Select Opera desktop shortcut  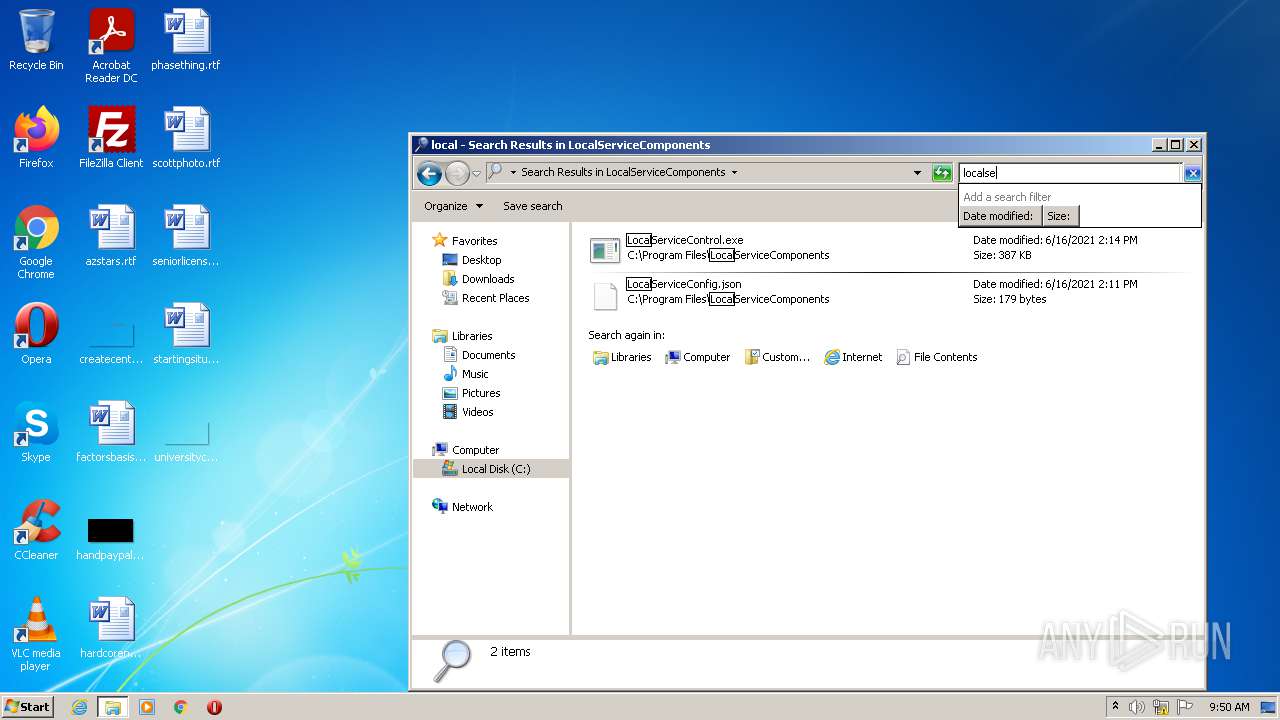(x=36, y=334)
